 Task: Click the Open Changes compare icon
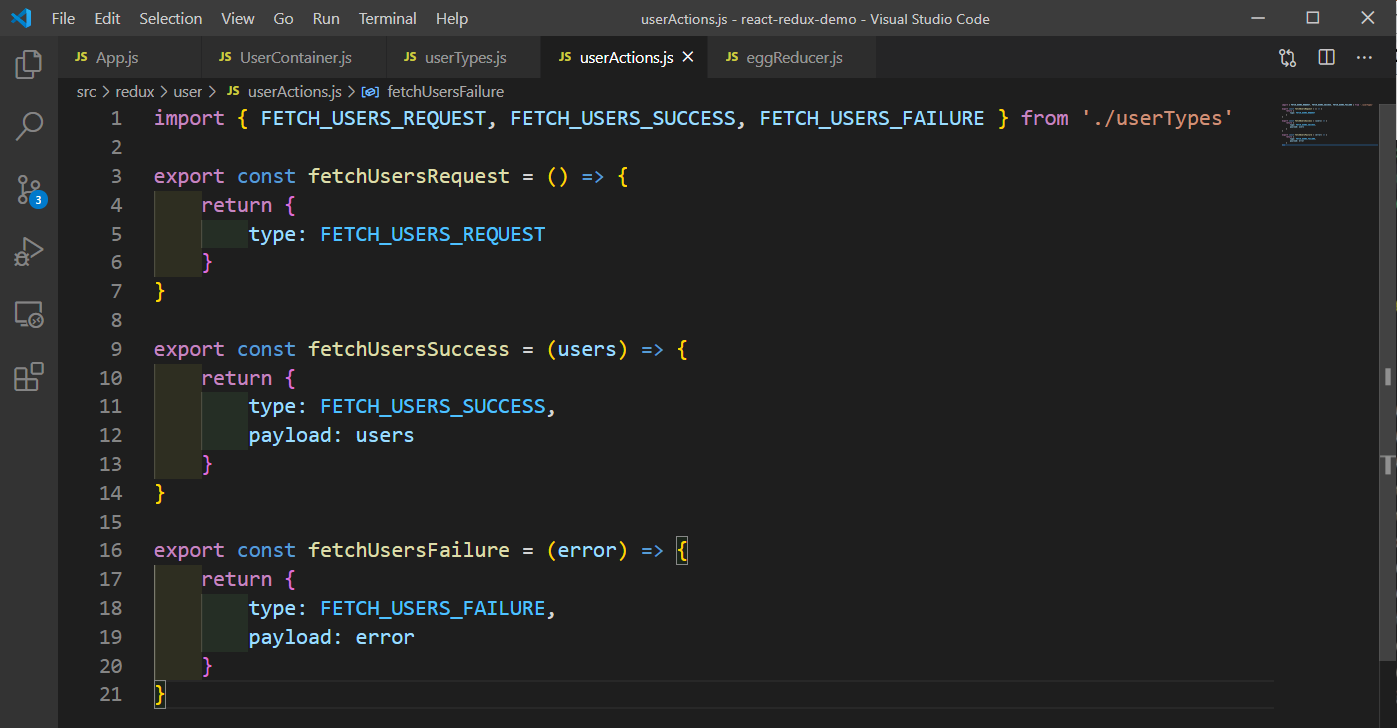(x=1288, y=58)
